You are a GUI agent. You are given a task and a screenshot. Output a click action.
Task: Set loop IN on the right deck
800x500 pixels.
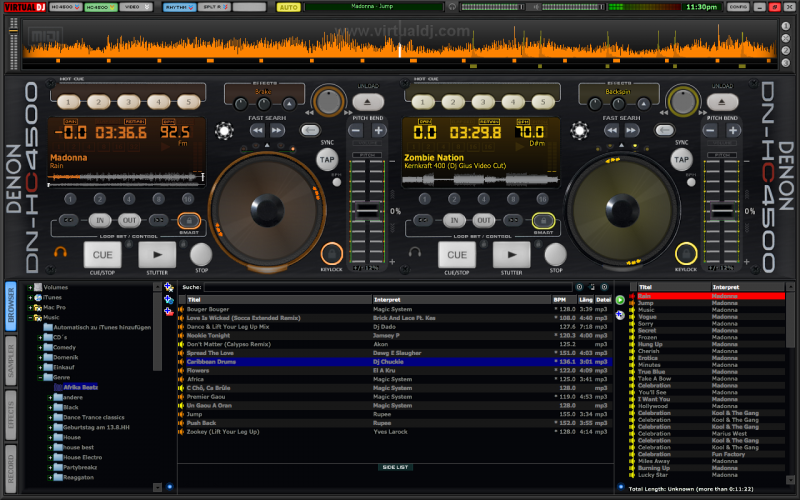454,220
